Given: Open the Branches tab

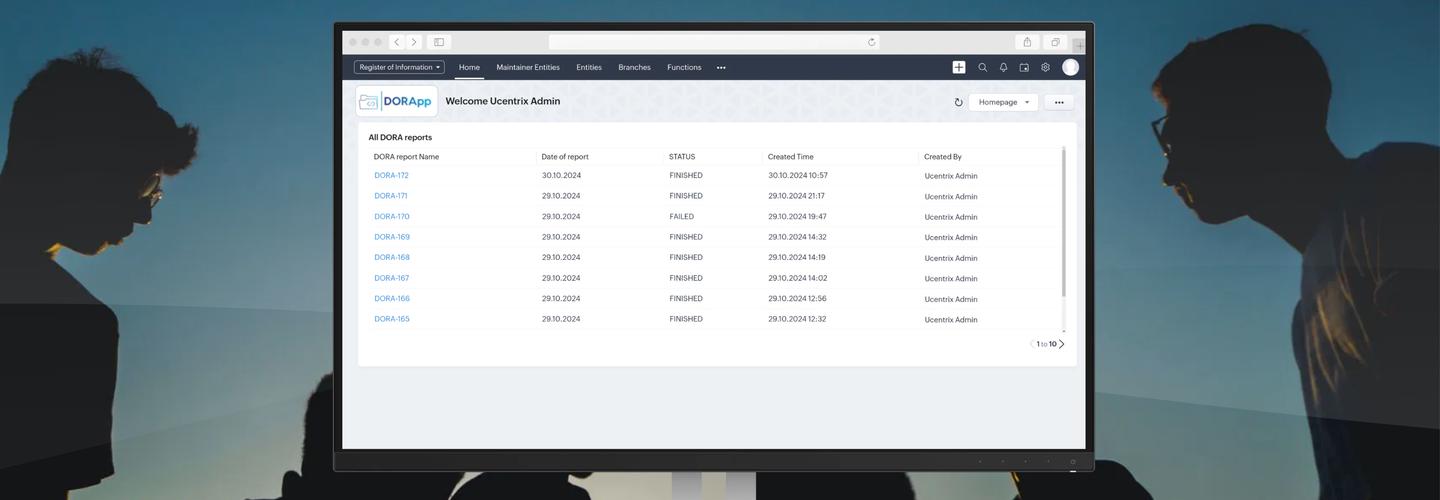Looking at the screenshot, I should click(634, 67).
